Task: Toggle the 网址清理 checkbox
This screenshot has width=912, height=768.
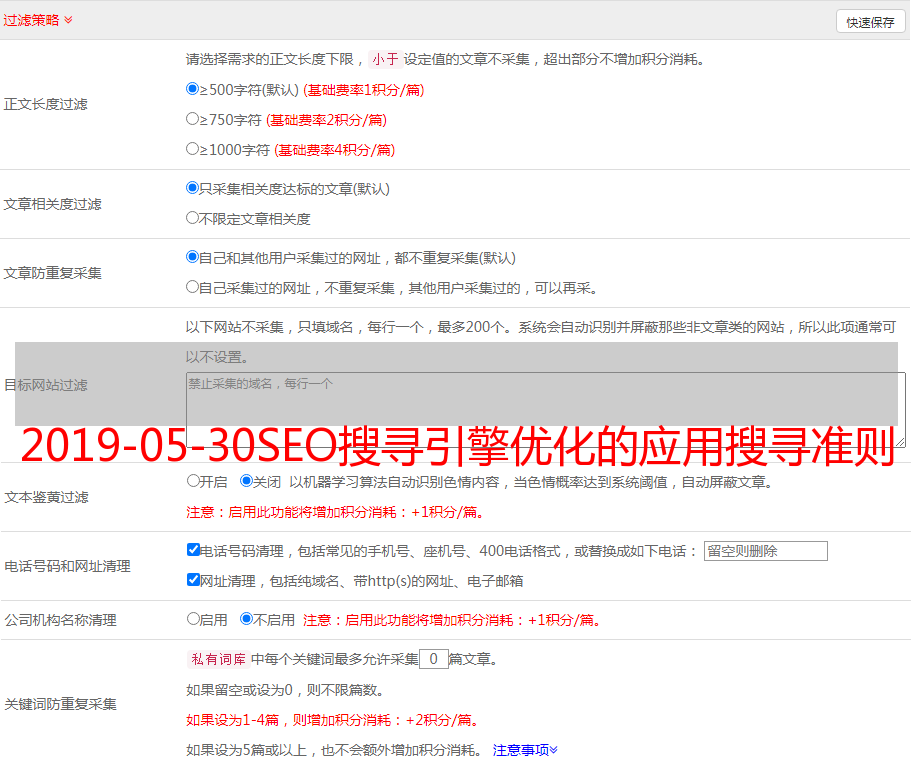Action: 194,580
